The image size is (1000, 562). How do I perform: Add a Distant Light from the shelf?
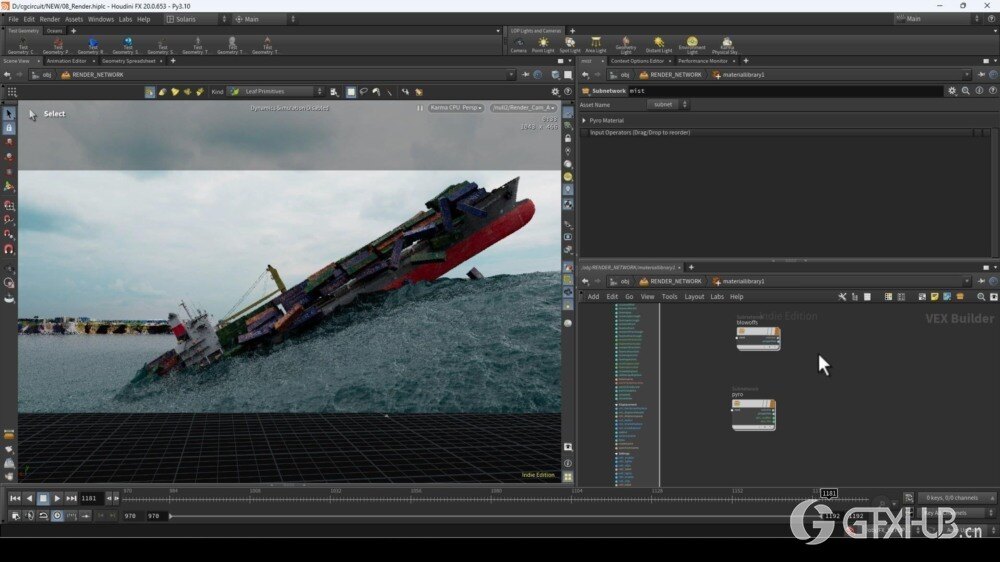tap(659, 44)
